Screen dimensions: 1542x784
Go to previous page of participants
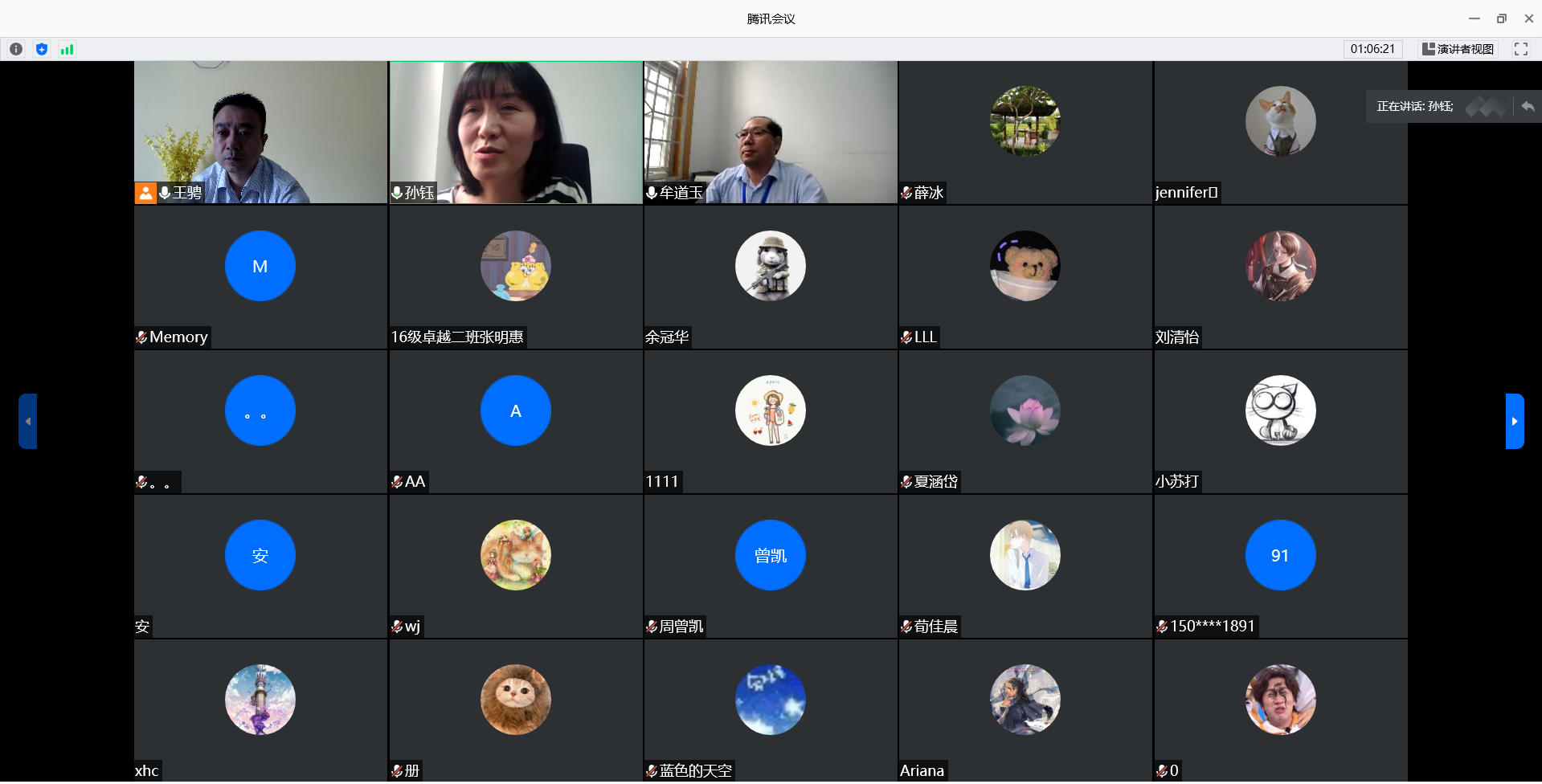click(x=28, y=421)
